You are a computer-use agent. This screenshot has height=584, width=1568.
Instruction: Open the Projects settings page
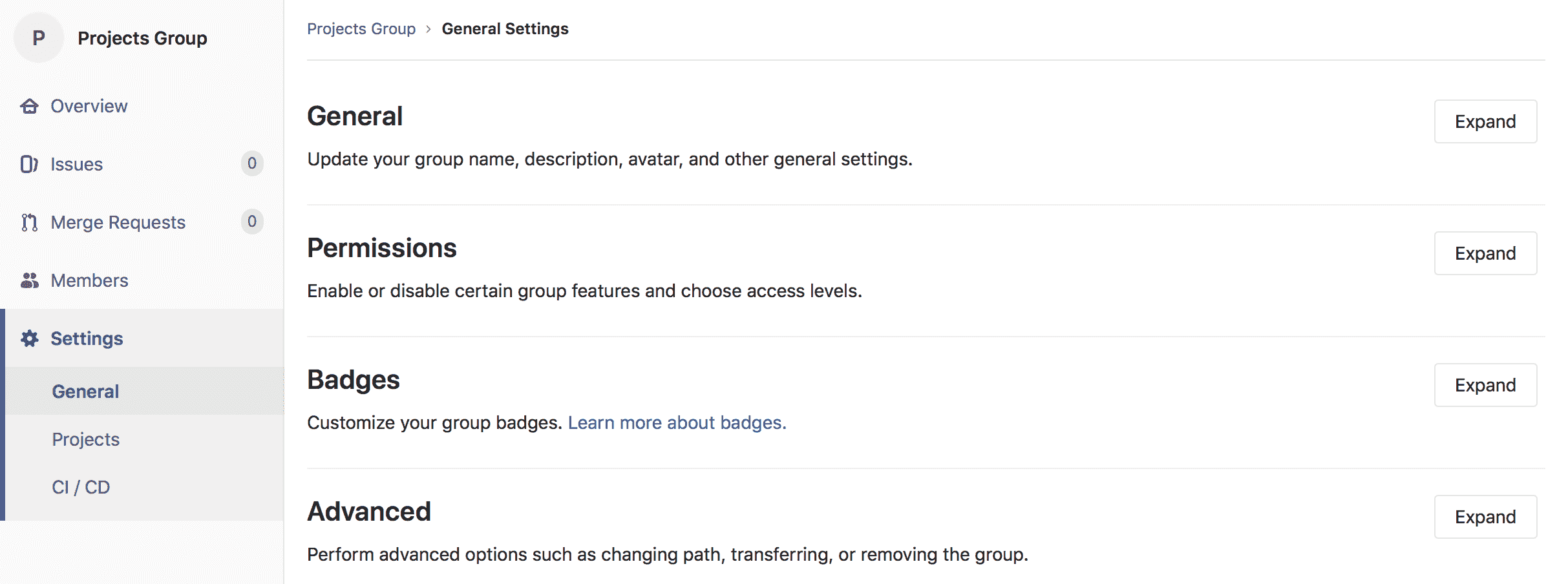[x=85, y=439]
